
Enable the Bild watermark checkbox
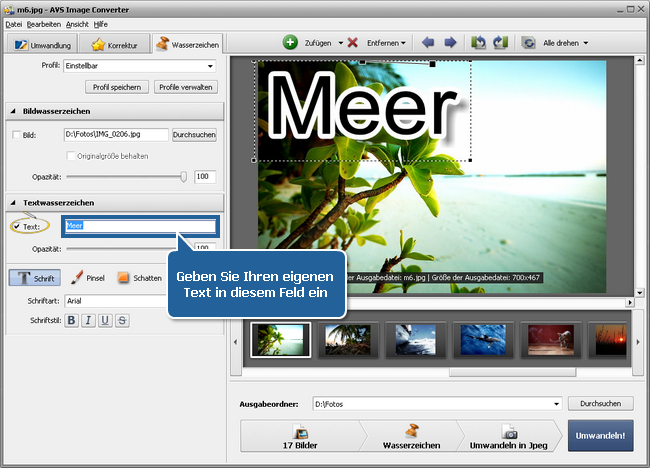(x=16, y=135)
